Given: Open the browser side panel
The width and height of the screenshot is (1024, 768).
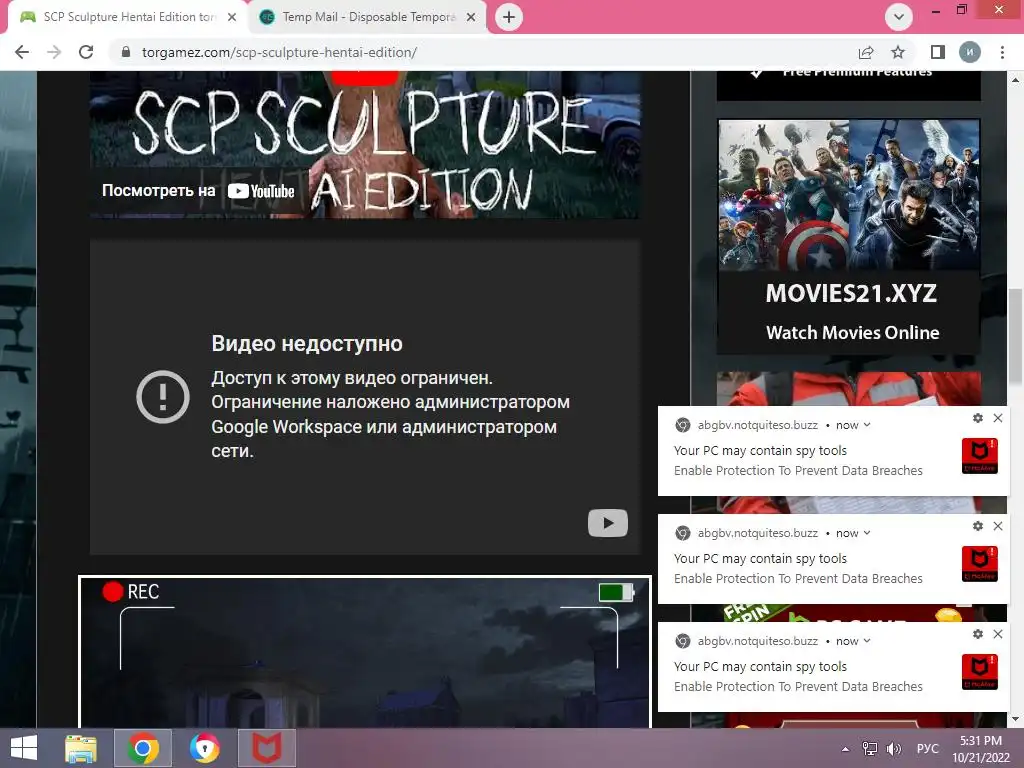Looking at the screenshot, I should click(938, 52).
